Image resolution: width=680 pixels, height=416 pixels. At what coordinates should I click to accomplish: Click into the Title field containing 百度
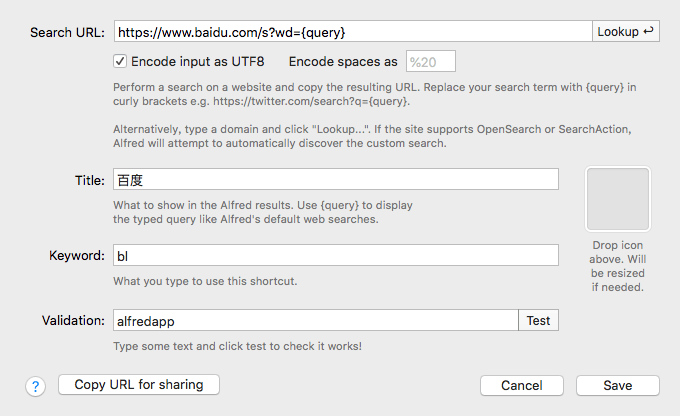pos(336,180)
